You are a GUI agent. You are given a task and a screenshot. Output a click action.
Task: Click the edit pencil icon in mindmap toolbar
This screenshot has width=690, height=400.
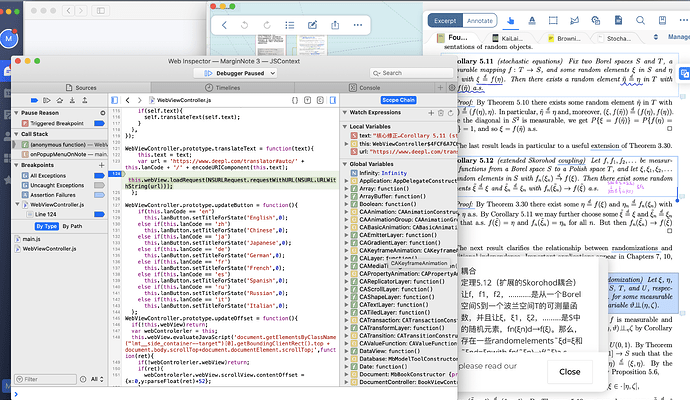(312, 25)
